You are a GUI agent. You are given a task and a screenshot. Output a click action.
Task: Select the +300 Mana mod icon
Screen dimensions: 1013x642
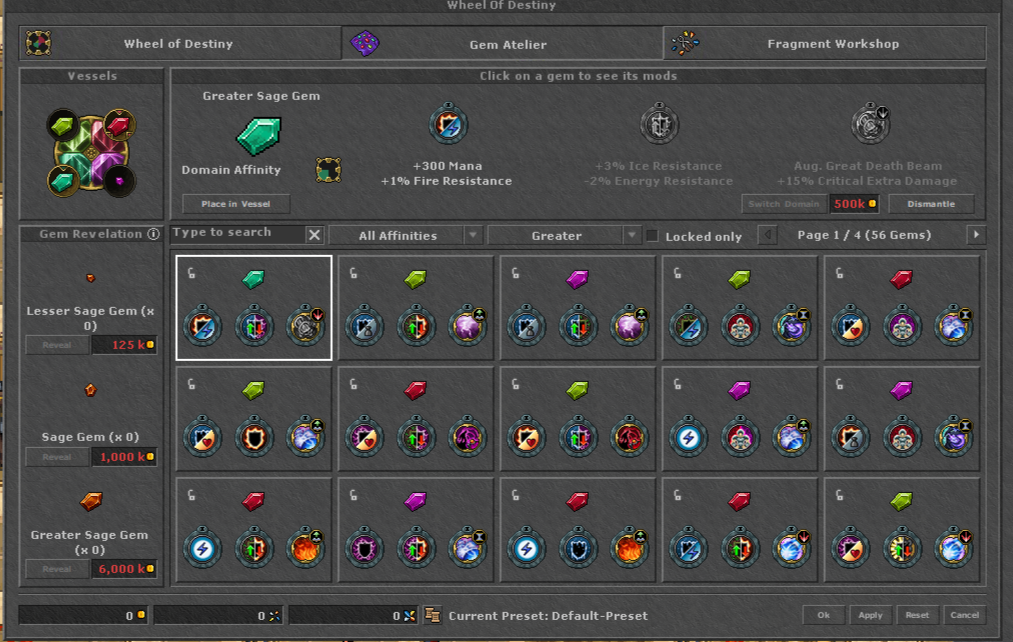pos(448,123)
